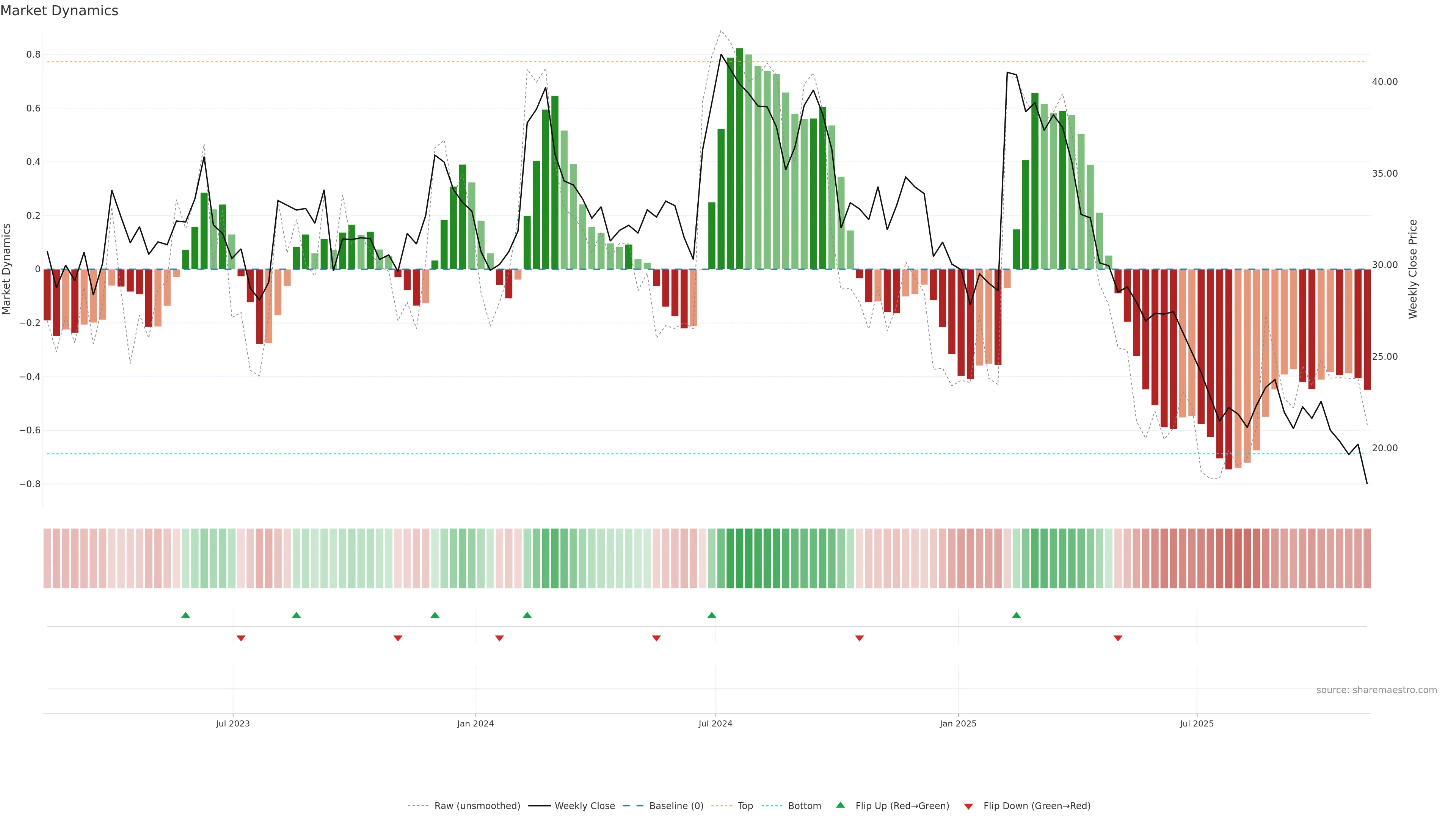Click the flip-down triangle just after January 2024
This screenshot has width=1456, height=819.
499,638
